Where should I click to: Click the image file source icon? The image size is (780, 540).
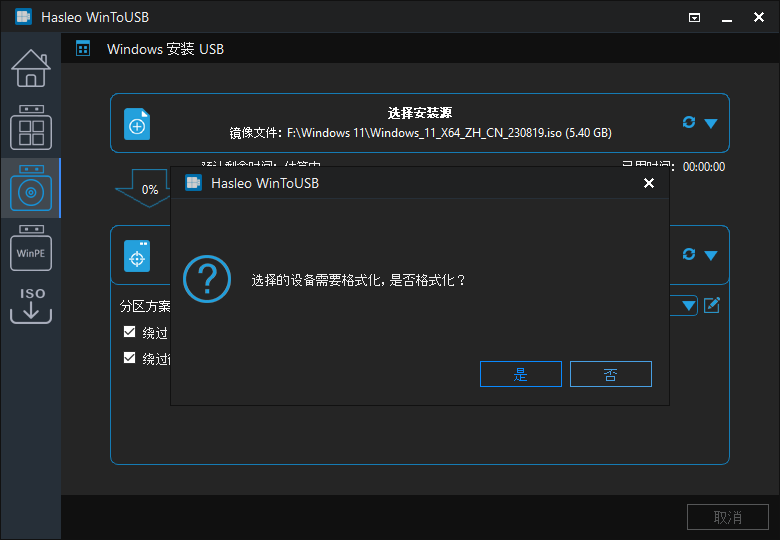click(x=137, y=124)
